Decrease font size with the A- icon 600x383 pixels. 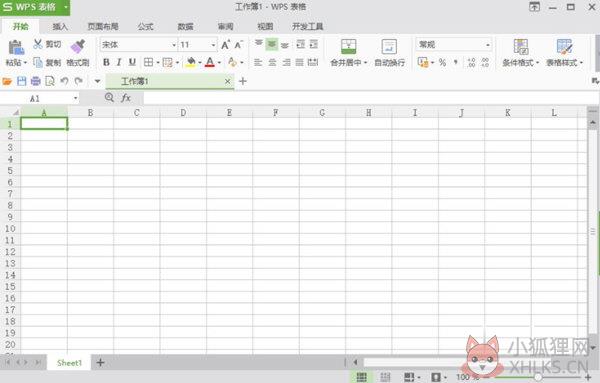(239, 45)
